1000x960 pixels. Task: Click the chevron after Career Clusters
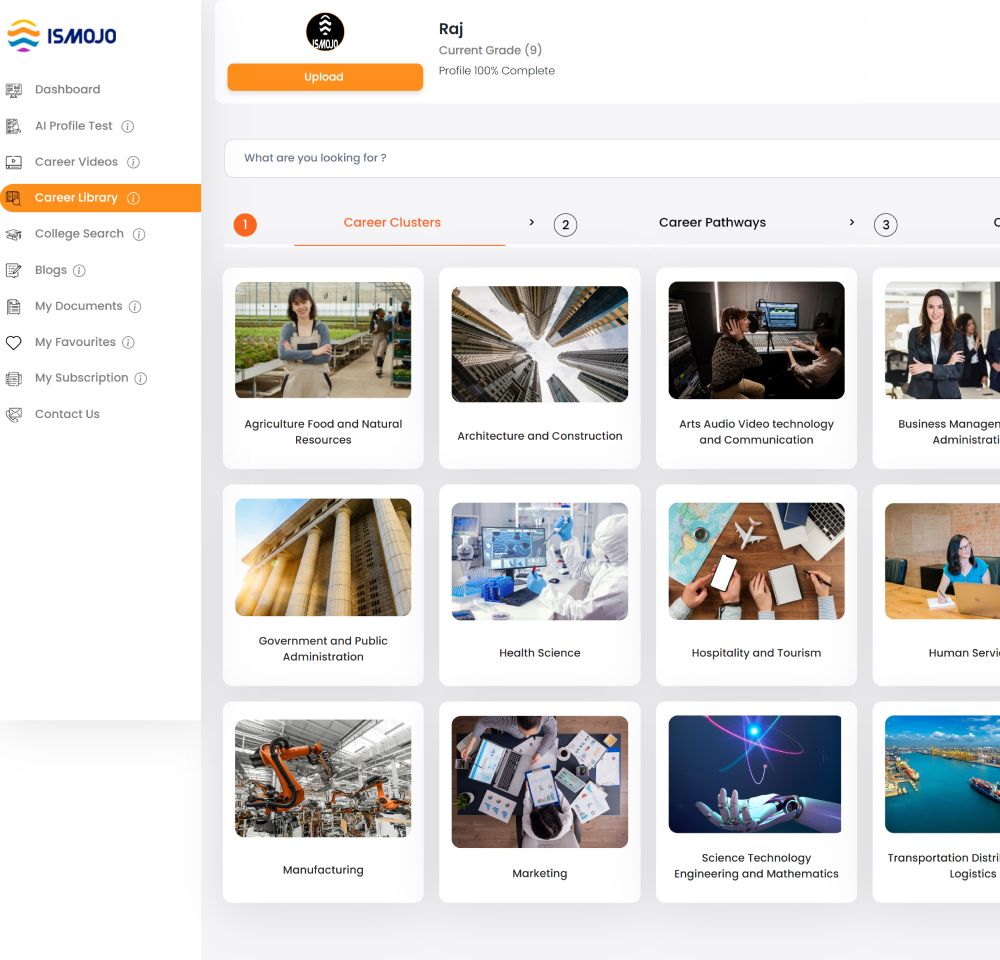click(531, 222)
